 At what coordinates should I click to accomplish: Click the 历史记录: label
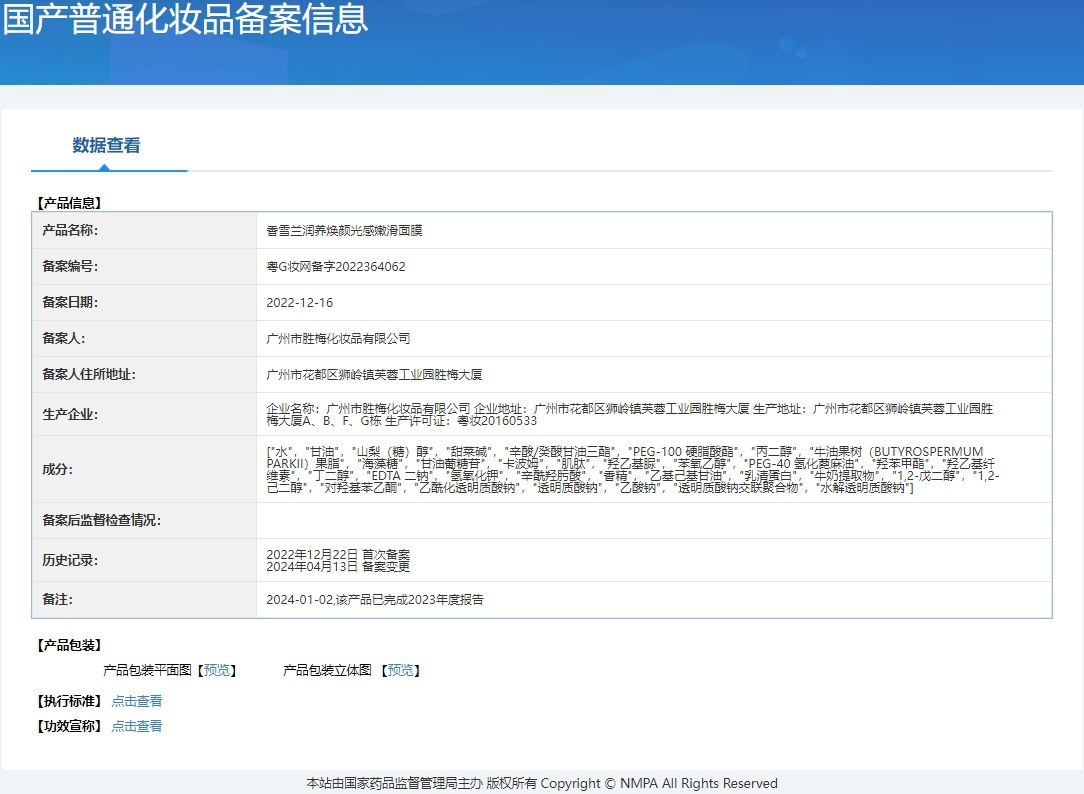point(70,560)
